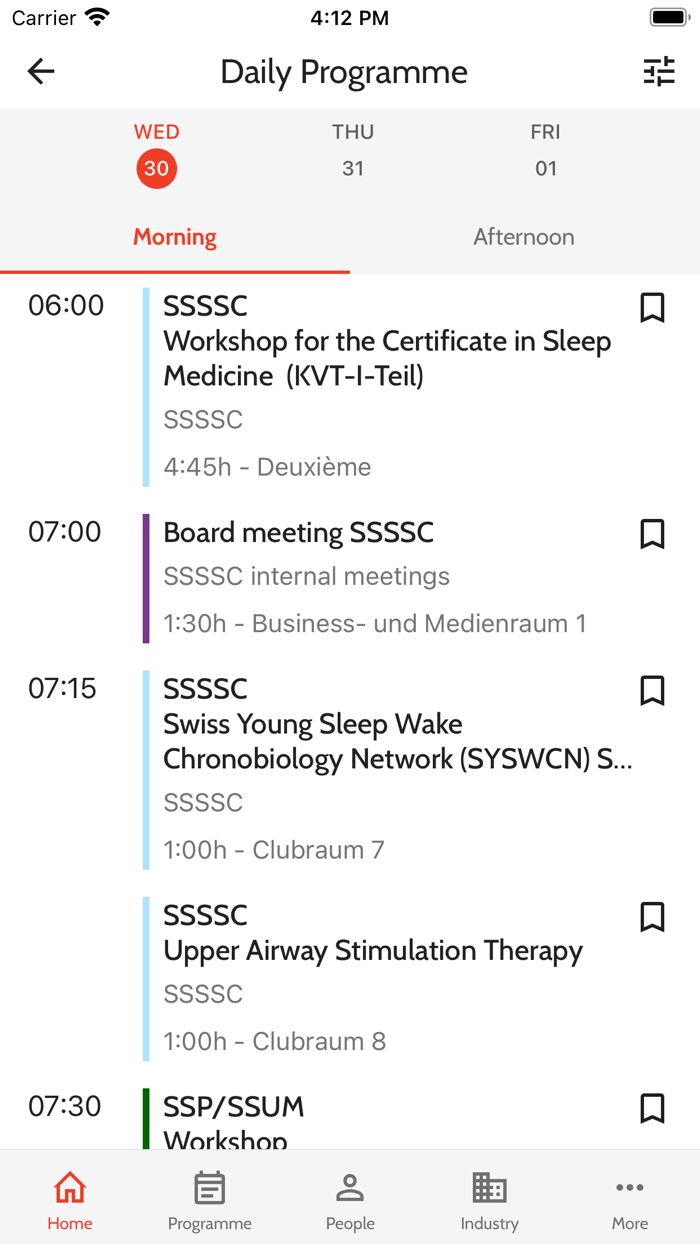Viewport: 700px width, 1244px height.
Task: Switch to the Afternoon tab
Action: click(x=524, y=237)
